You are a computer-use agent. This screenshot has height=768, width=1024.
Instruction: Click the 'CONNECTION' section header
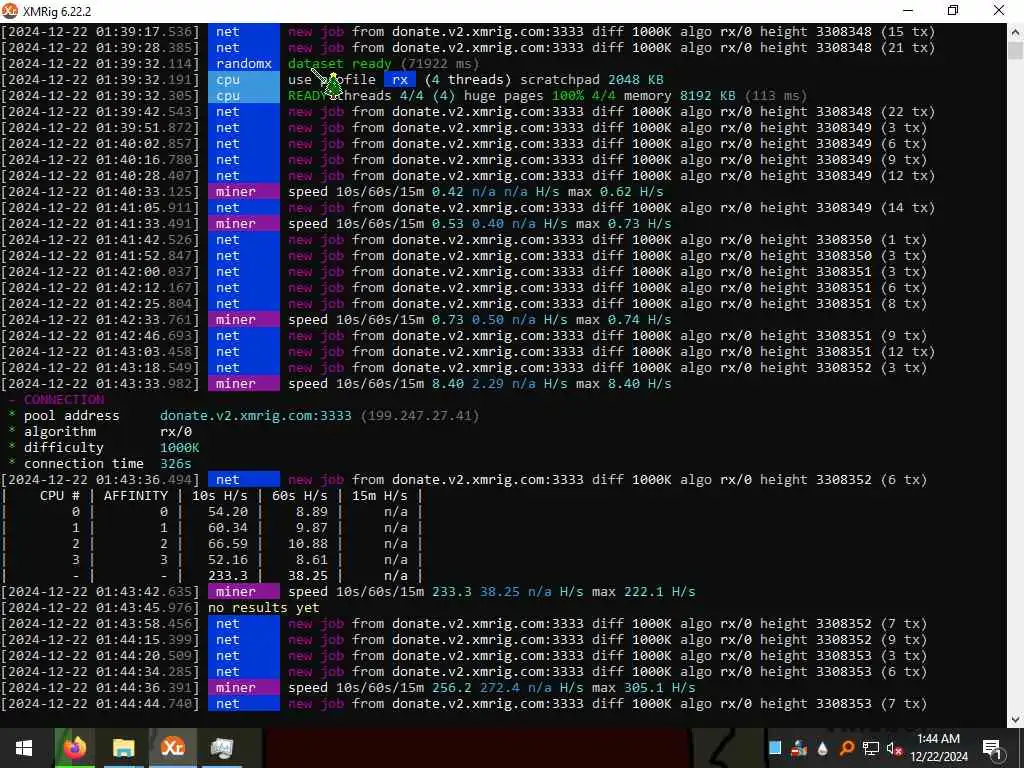[x=64, y=400]
